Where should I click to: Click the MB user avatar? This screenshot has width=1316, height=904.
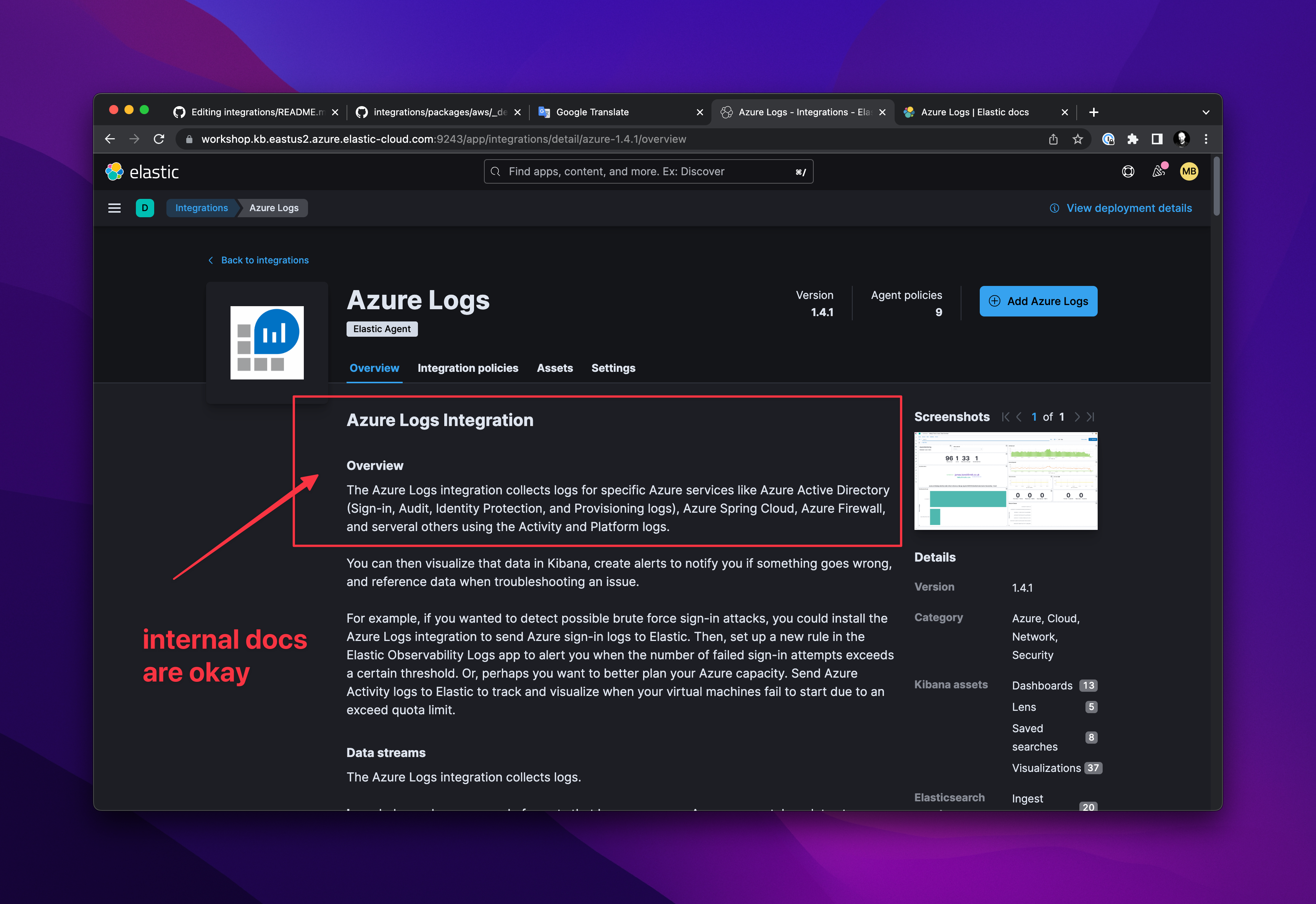coord(1189,172)
